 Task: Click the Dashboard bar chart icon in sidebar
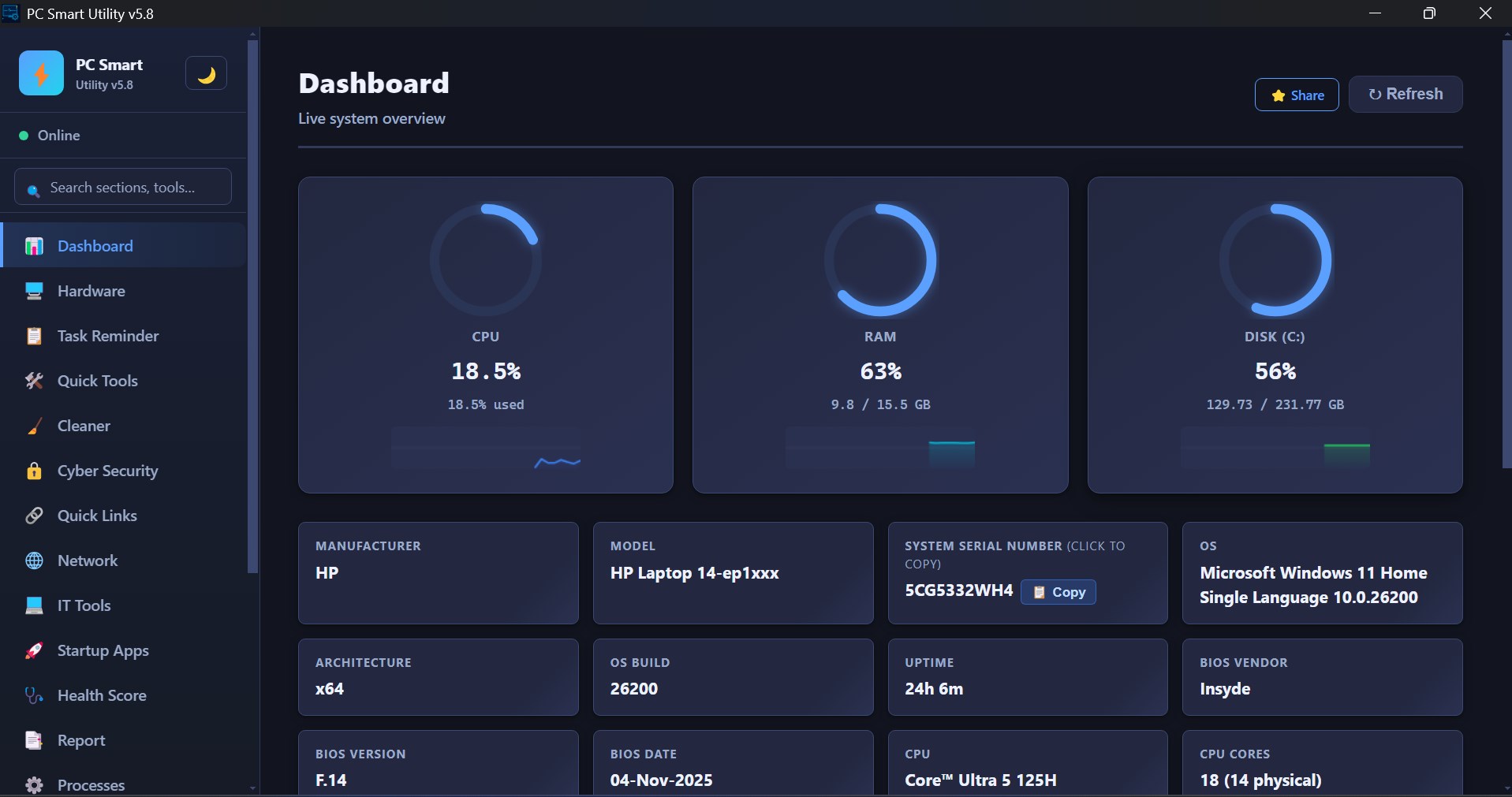(x=34, y=246)
